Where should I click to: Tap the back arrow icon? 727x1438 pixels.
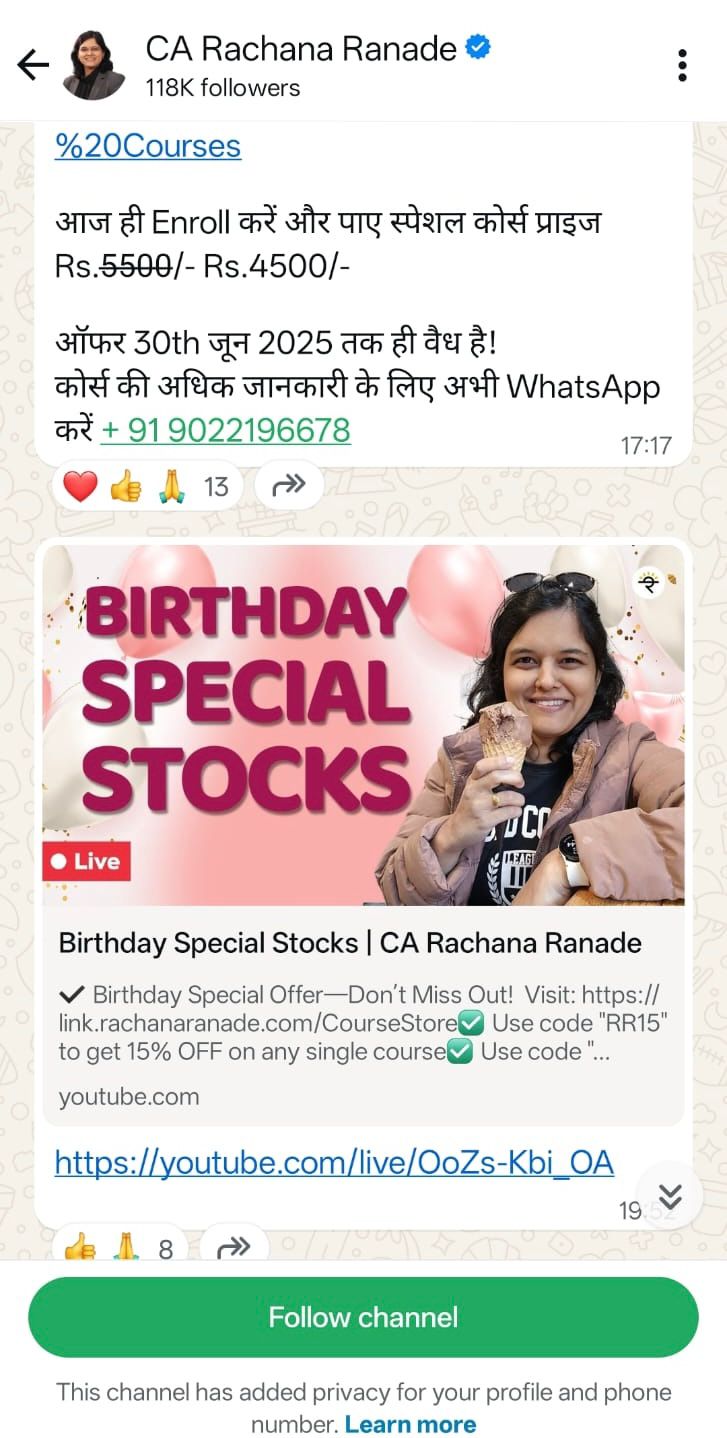coord(33,66)
